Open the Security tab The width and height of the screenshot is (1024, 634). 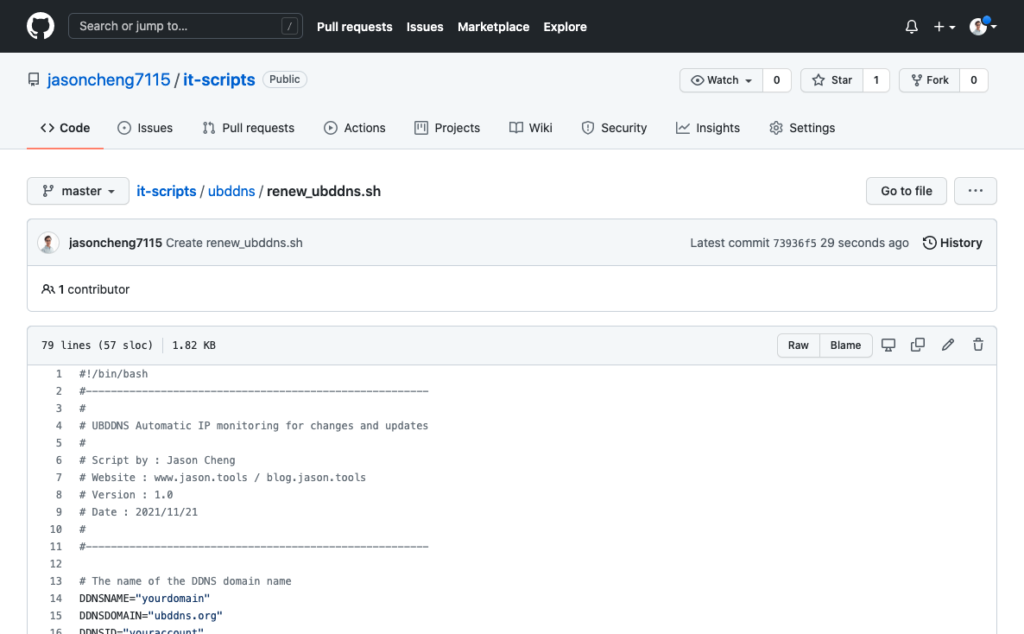pos(614,128)
